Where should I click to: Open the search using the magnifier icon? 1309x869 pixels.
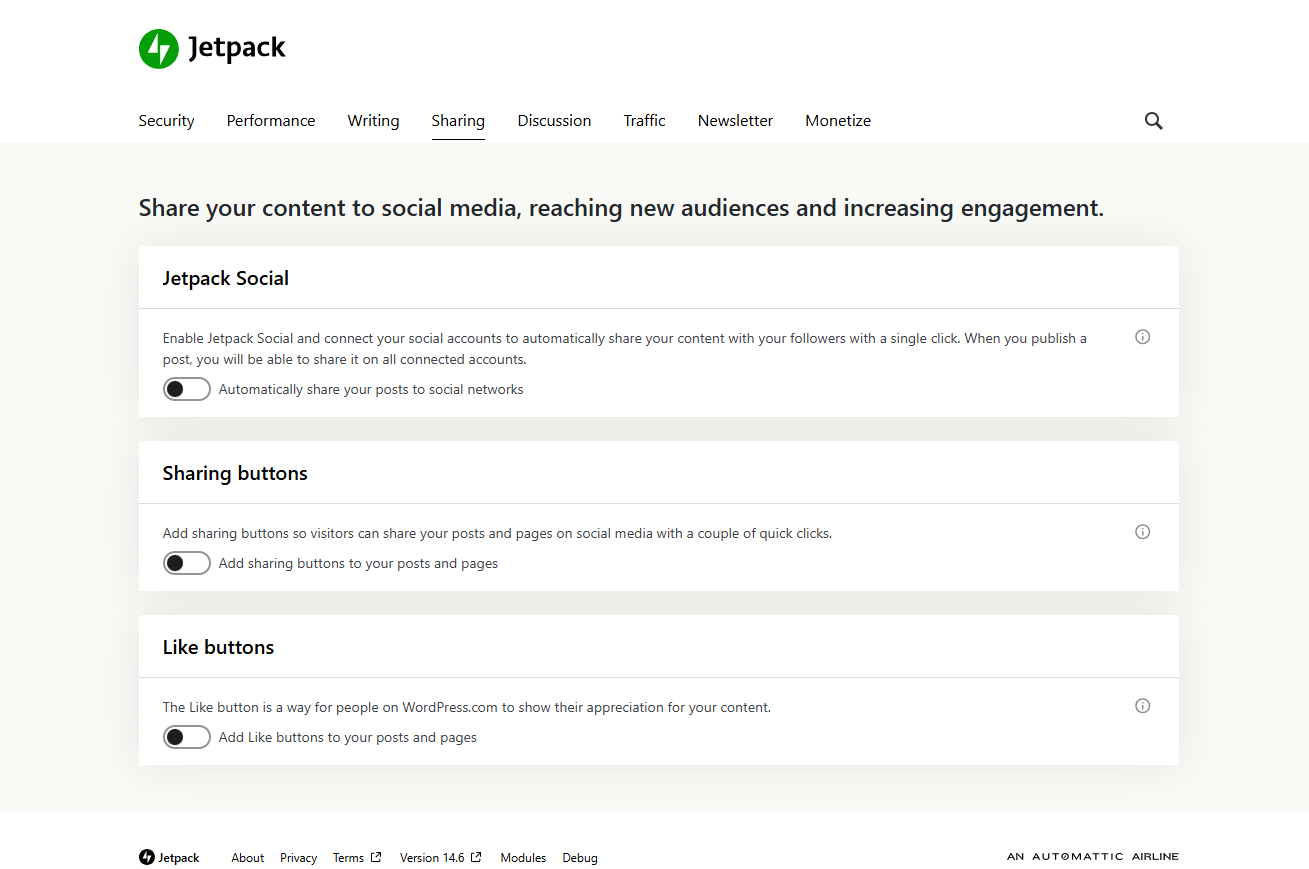click(x=1153, y=120)
